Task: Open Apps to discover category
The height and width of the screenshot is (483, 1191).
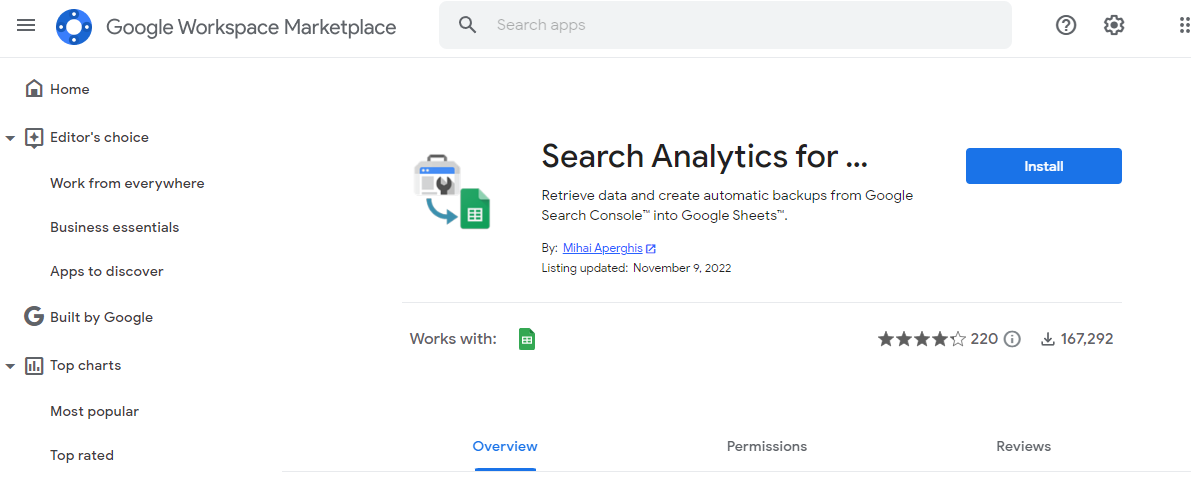Action: 106,272
